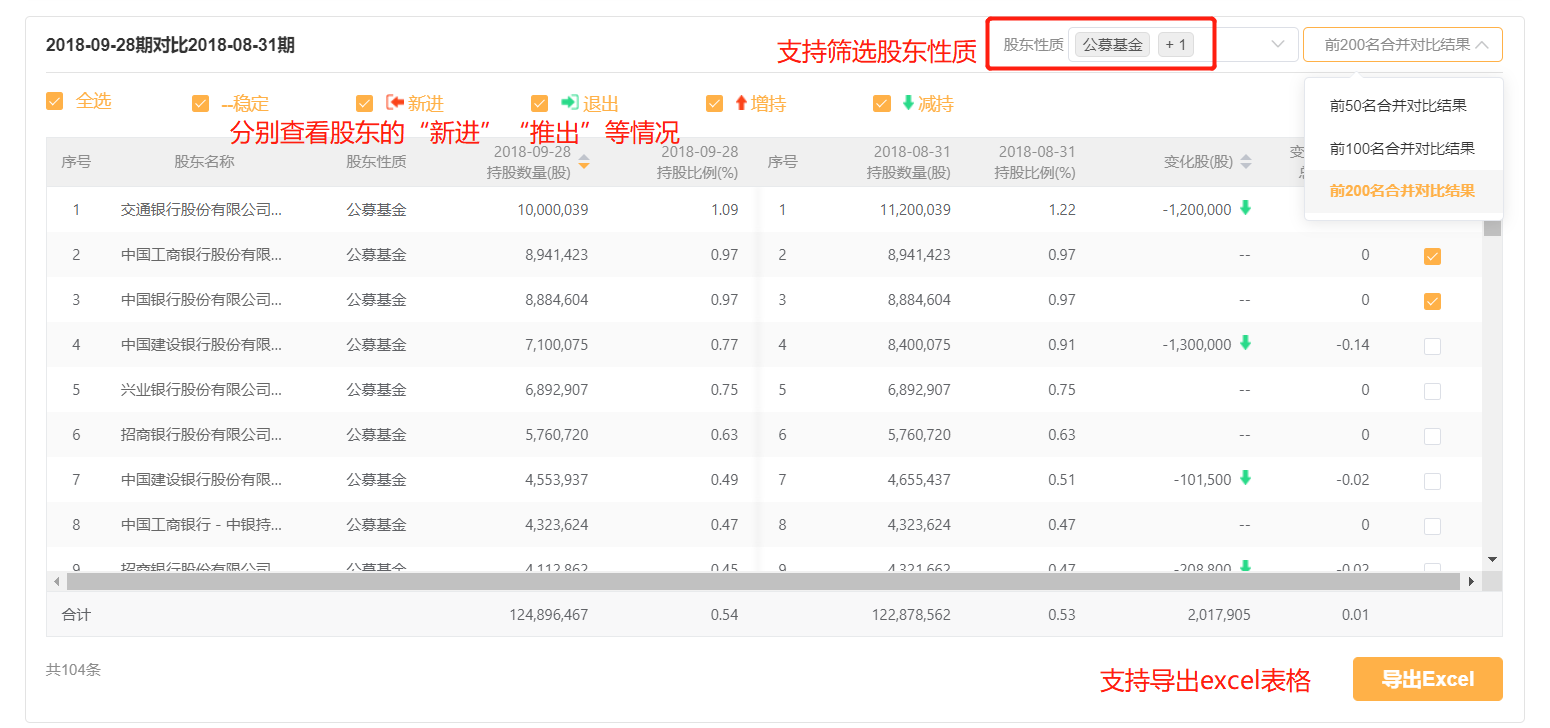The image size is (1550, 728).
Task: Click holding value 10,000,039
Action: (x=553, y=210)
